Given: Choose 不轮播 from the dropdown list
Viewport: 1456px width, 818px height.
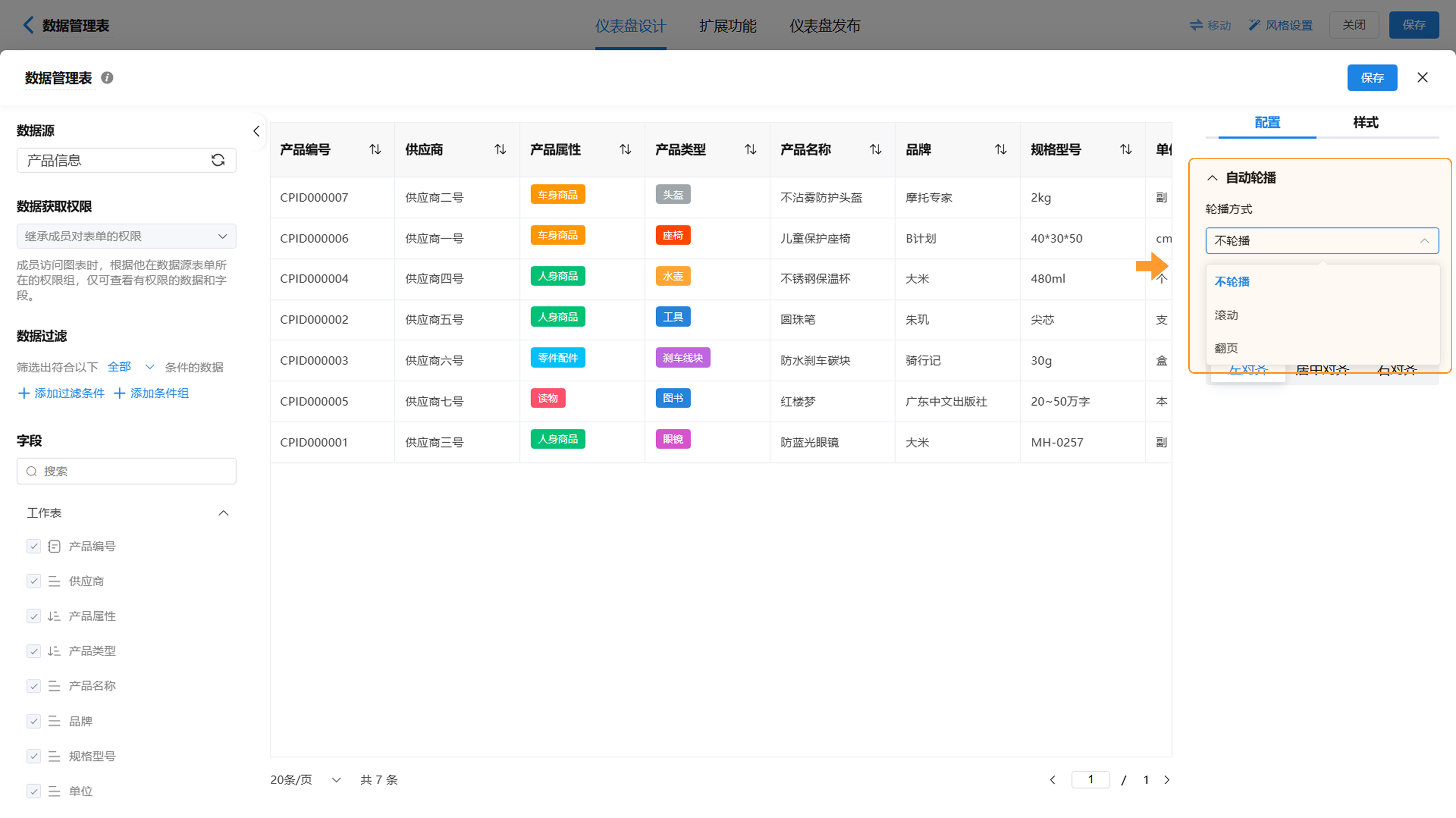Looking at the screenshot, I should [1322, 281].
